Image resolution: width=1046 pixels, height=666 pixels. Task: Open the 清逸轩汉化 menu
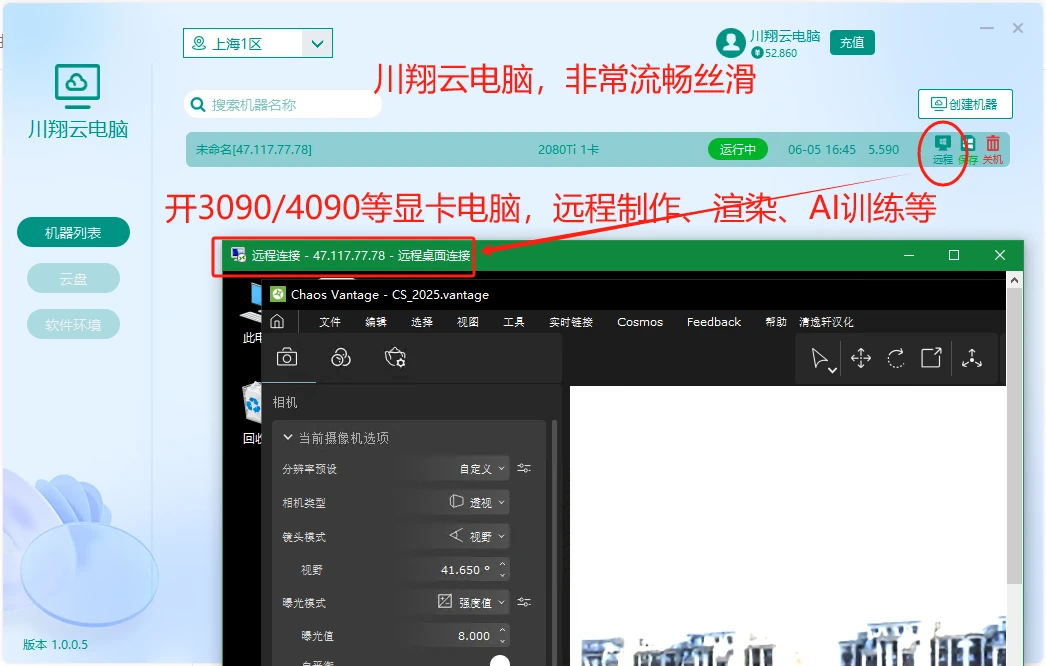pyautogui.click(x=826, y=322)
